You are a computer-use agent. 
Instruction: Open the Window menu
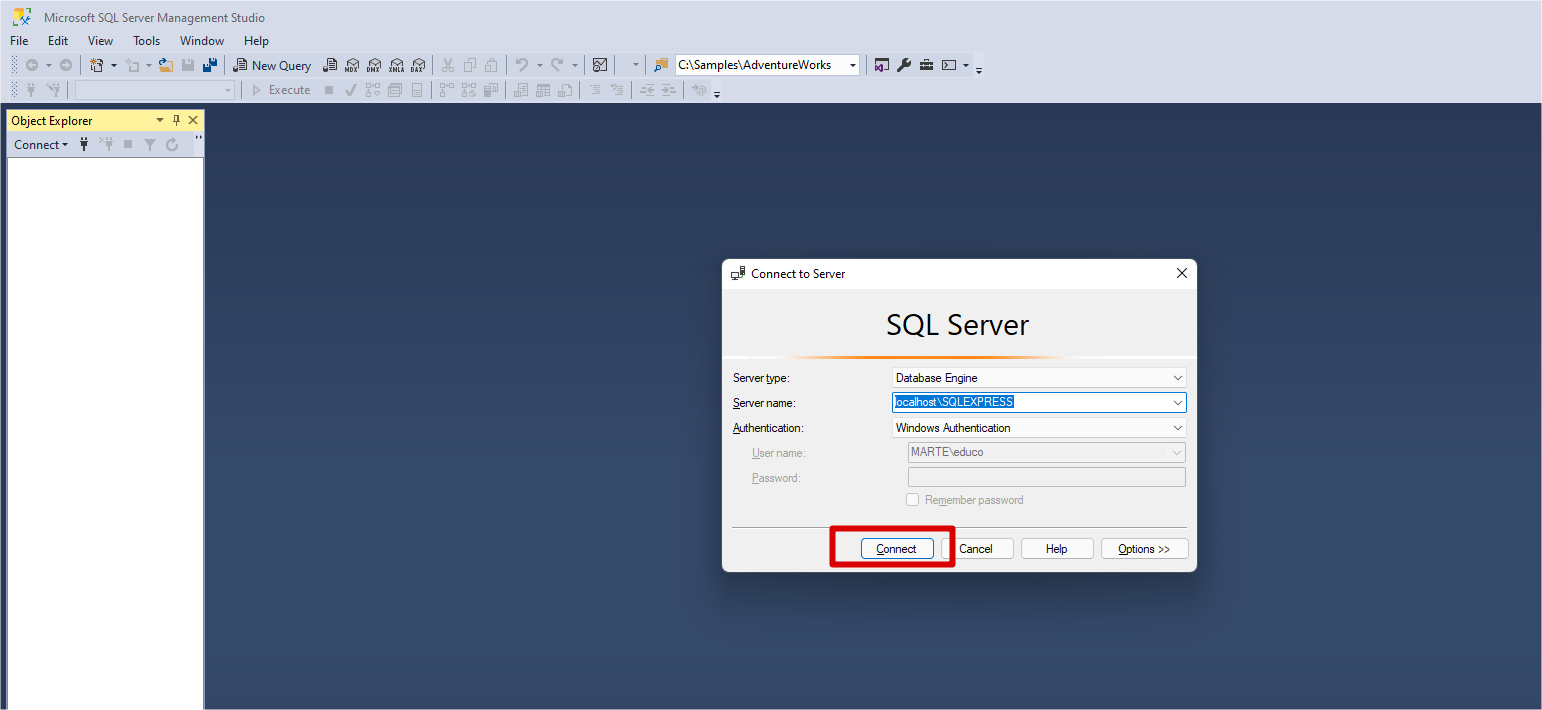click(202, 41)
